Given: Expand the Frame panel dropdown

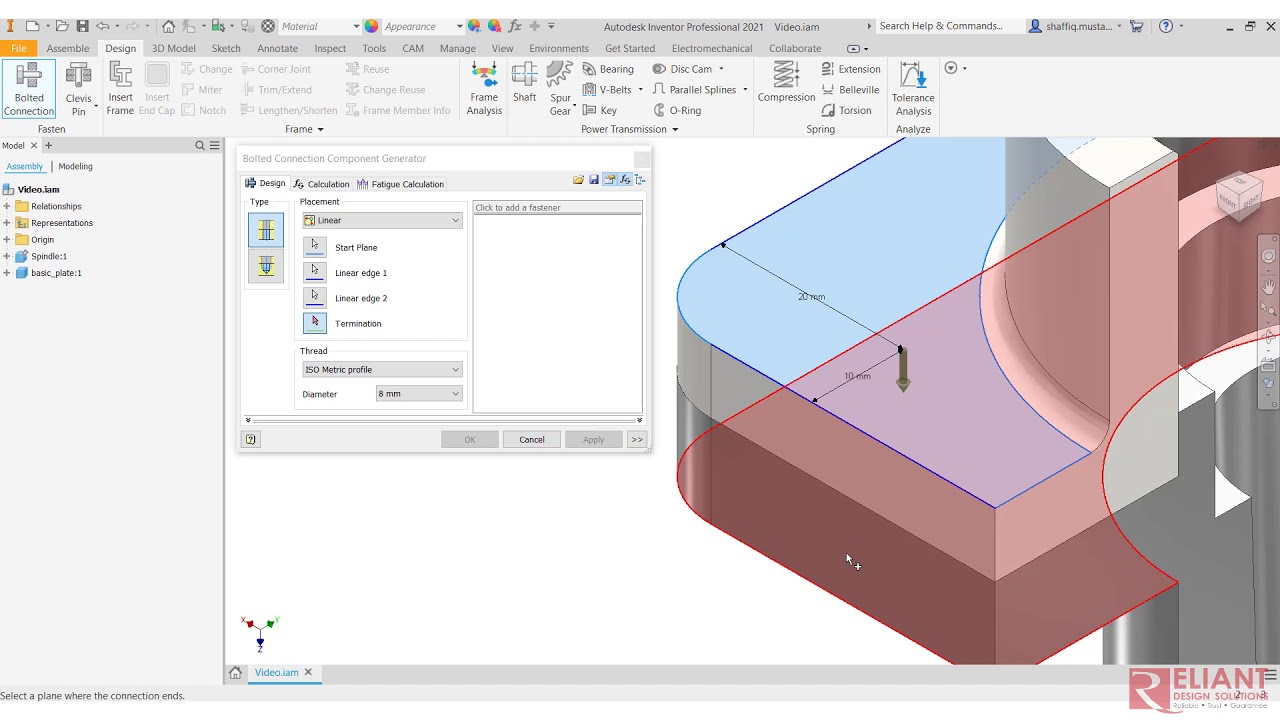Looking at the screenshot, I should click(304, 129).
